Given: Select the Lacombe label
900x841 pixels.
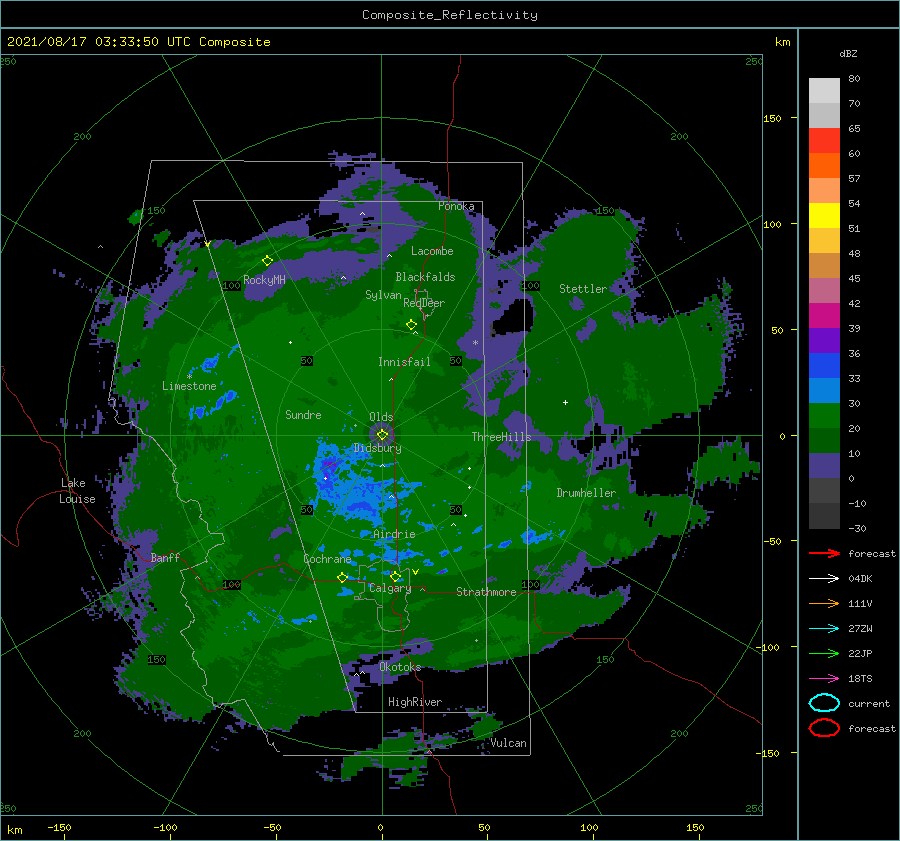Looking at the screenshot, I should point(432,251).
